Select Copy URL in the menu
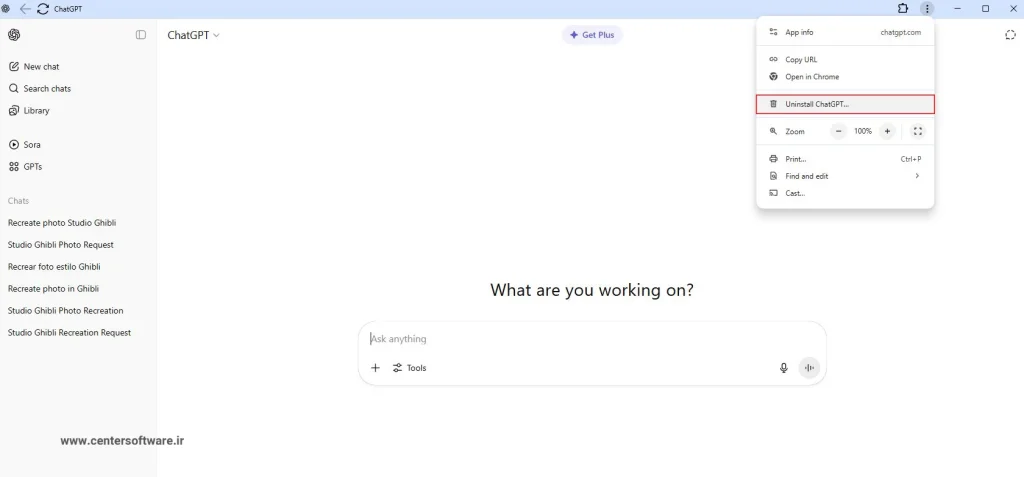Image resolution: width=1024 pixels, height=477 pixels. (x=845, y=59)
